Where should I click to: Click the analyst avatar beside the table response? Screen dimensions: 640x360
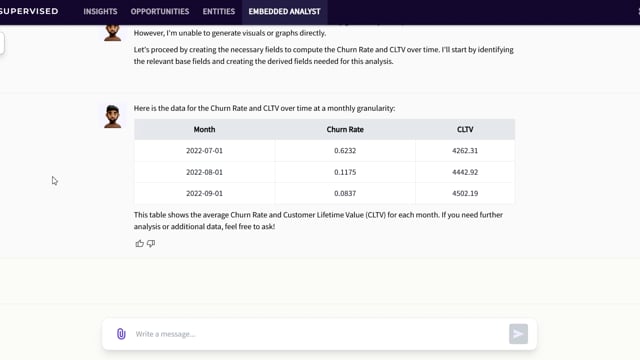coord(112,116)
